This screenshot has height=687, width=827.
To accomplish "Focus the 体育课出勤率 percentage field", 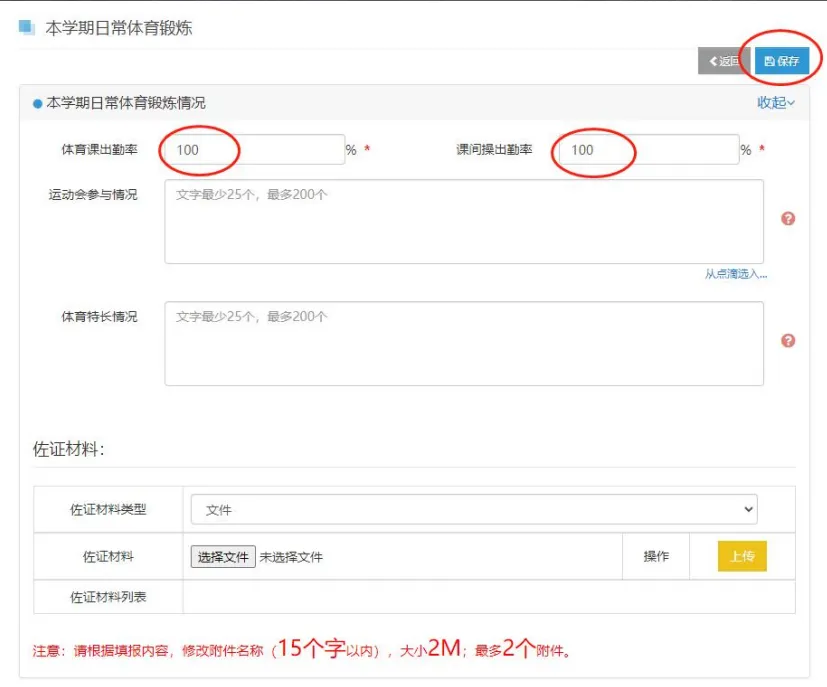I will (x=254, y=150).
